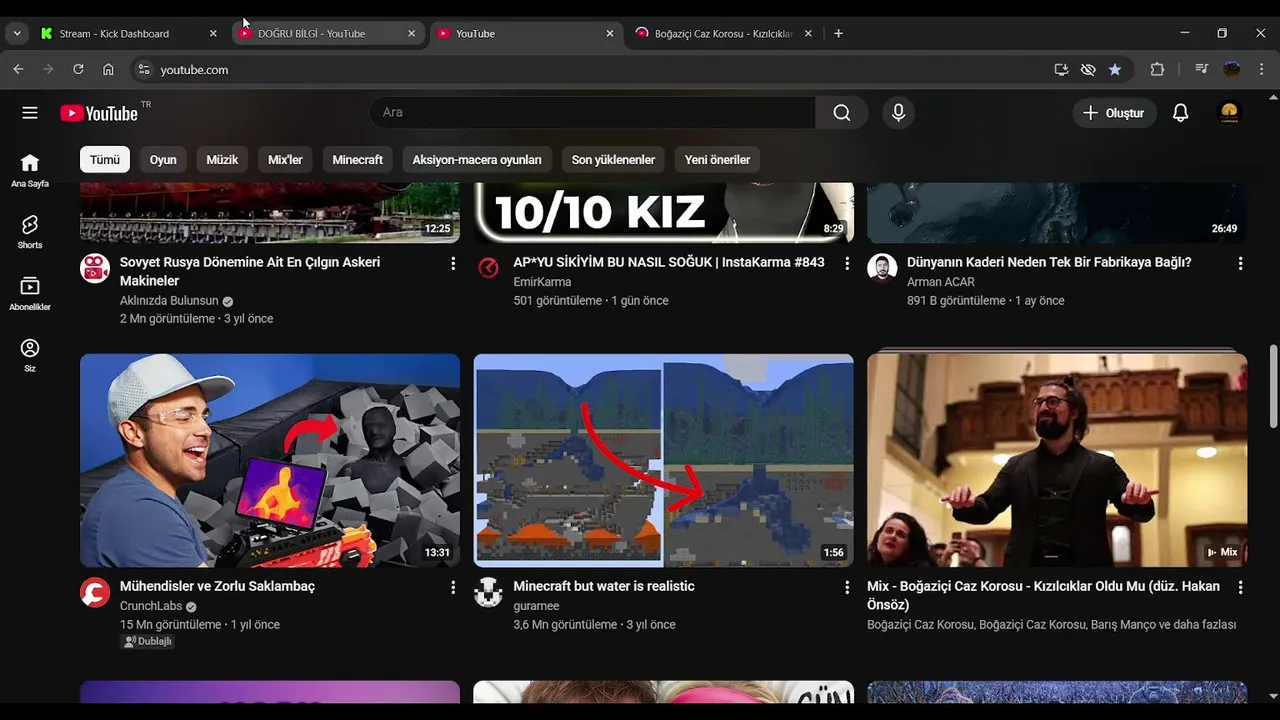Click the Dublajlı badge under CrunchLabs video
Screen dimensions: 1280x720
coord(147,642)
